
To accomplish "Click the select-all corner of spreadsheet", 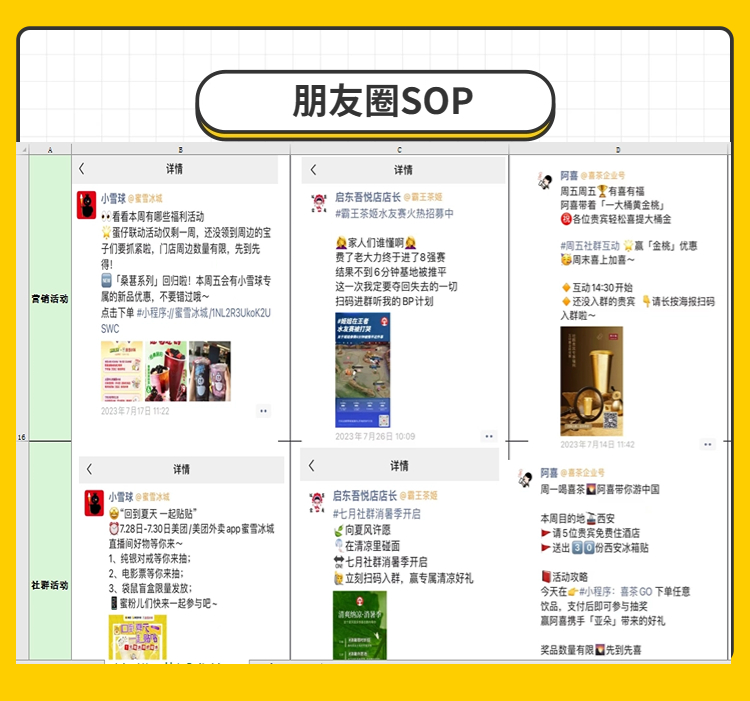I will 22,150.
